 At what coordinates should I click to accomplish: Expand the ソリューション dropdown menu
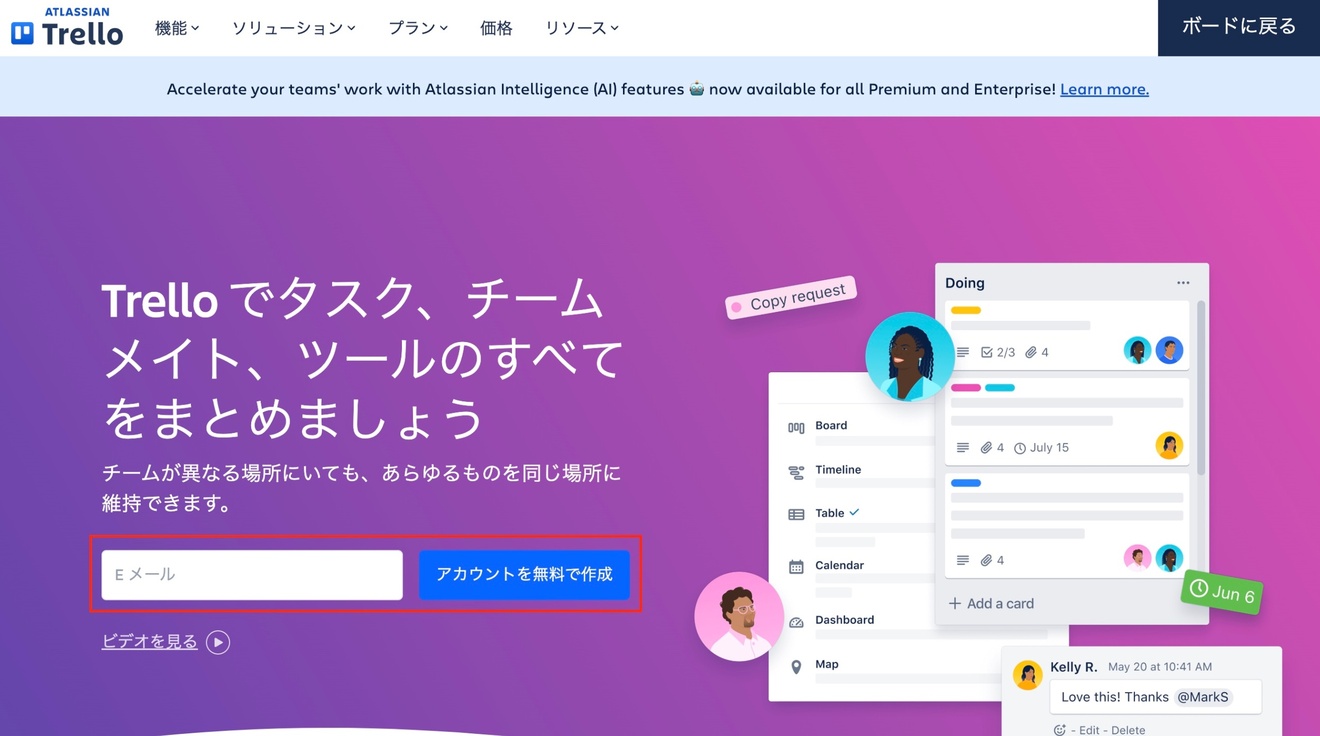[294, 28]
